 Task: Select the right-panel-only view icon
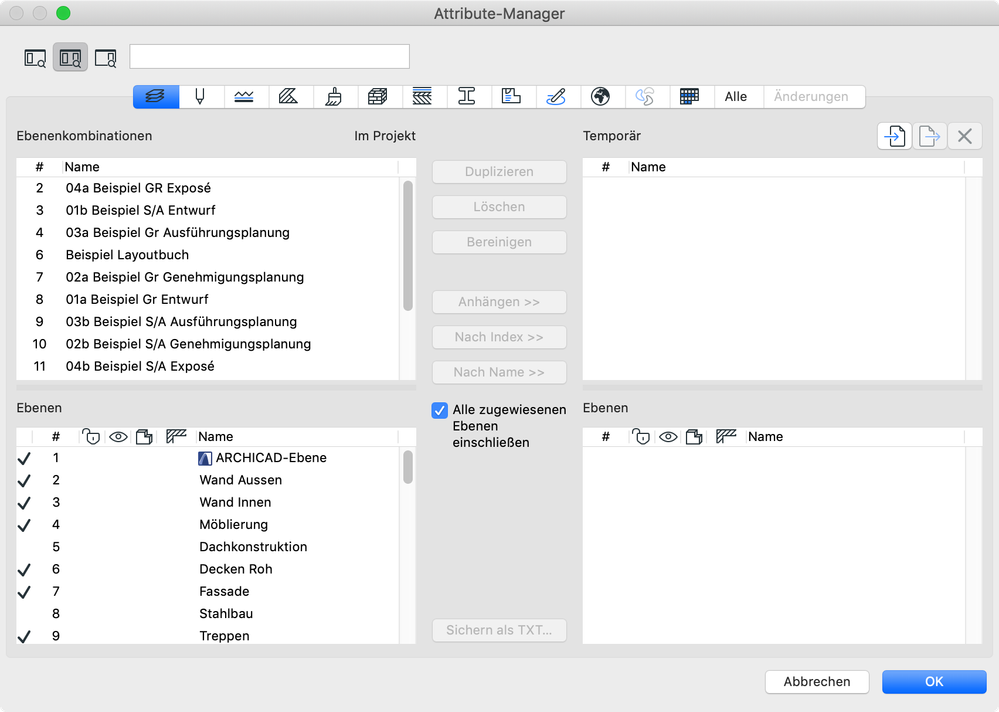pyautogui.click(x=105, y=59)
